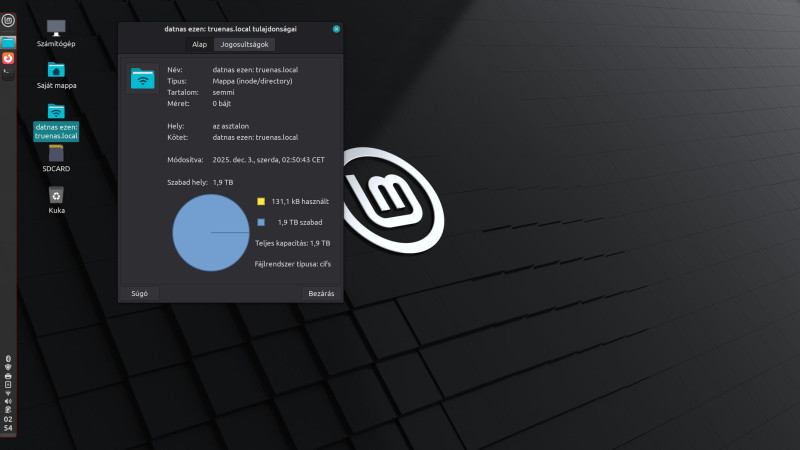This screenshot has height=450, width=800.
Task: Select the Saját mappa home folder icon
Action: click(56, 76)
